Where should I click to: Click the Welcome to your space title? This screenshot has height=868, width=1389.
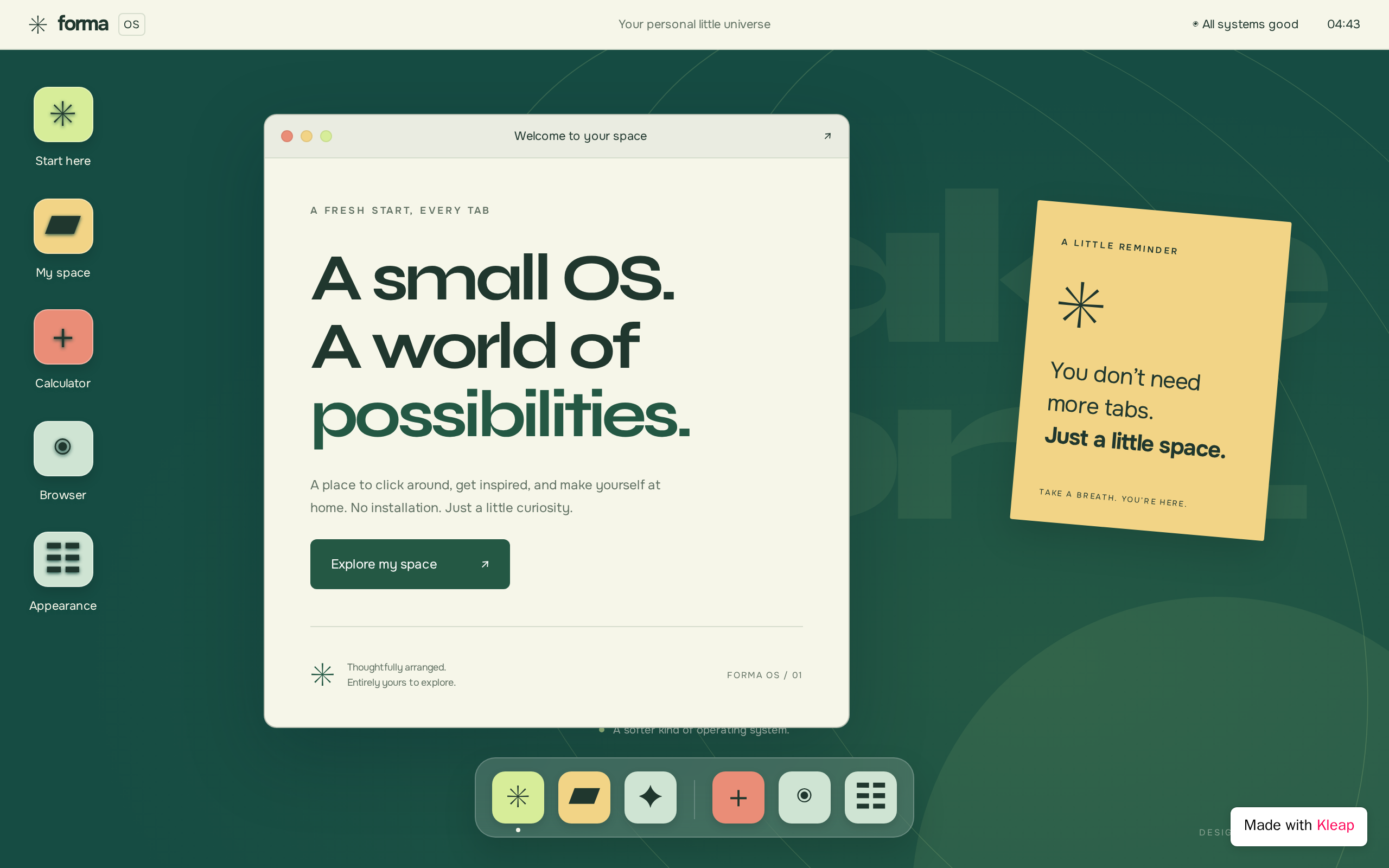click(x=580, y=136)
